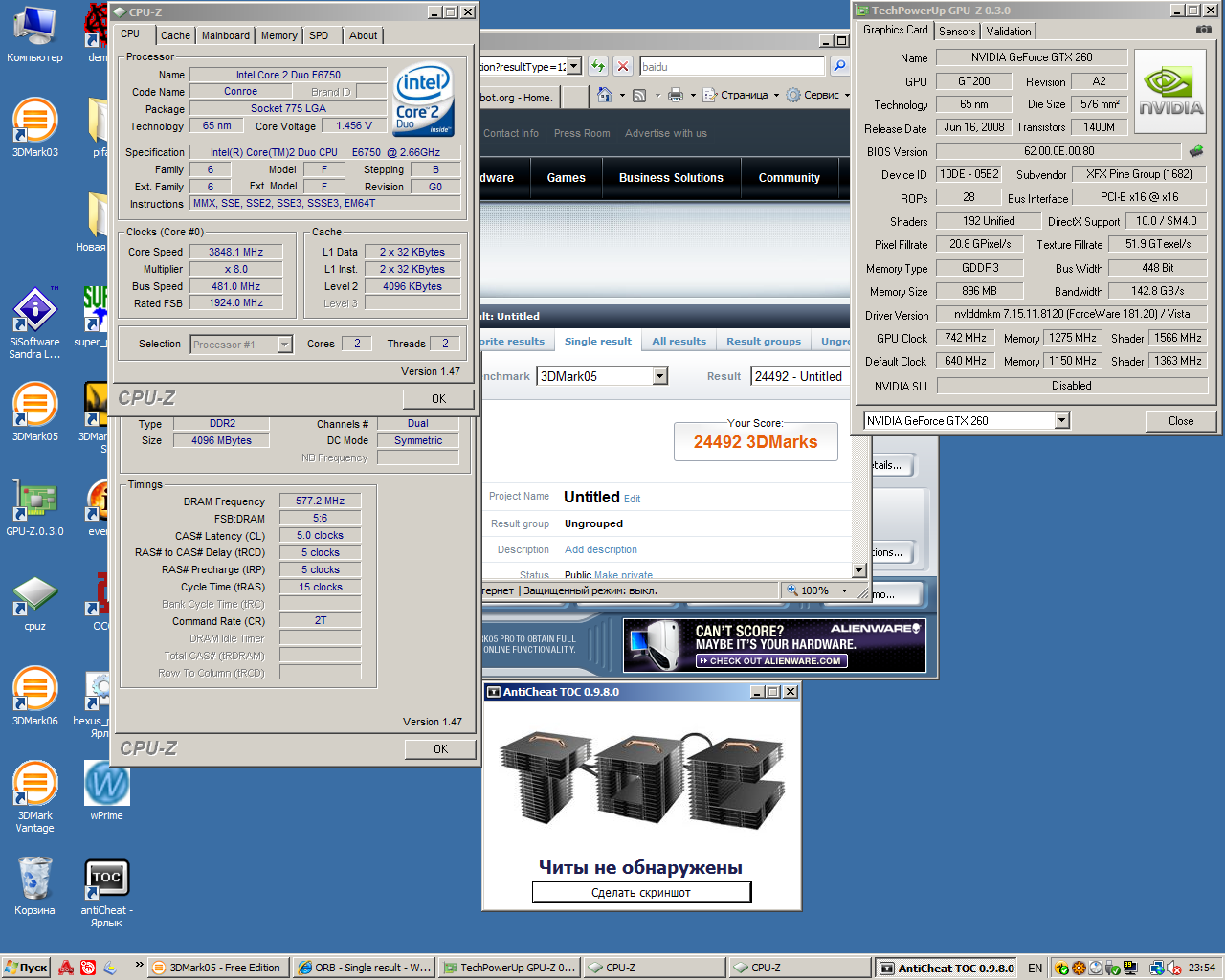1225x980 pixels.
Task: Click the Add description link
Action: click(601, 549)
